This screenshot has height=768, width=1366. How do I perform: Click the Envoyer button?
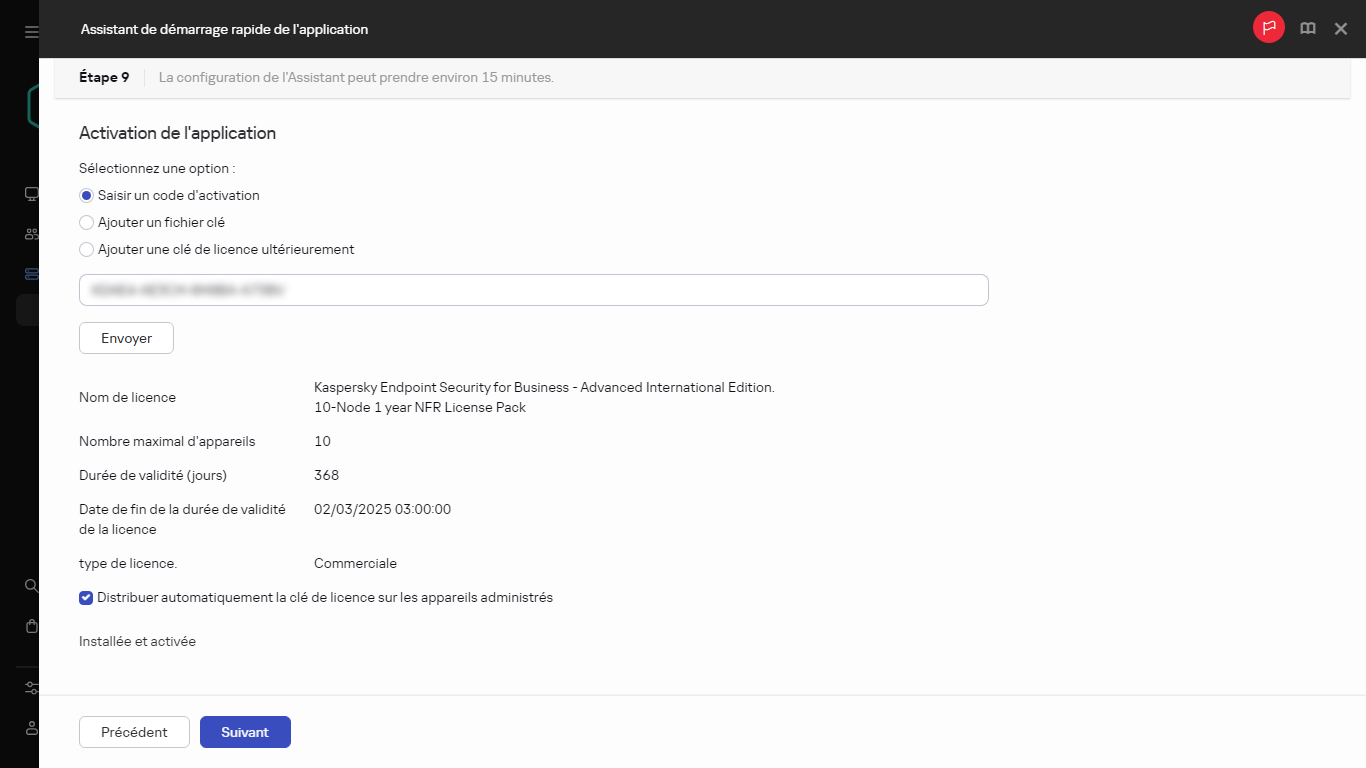(x=126, y=338)
